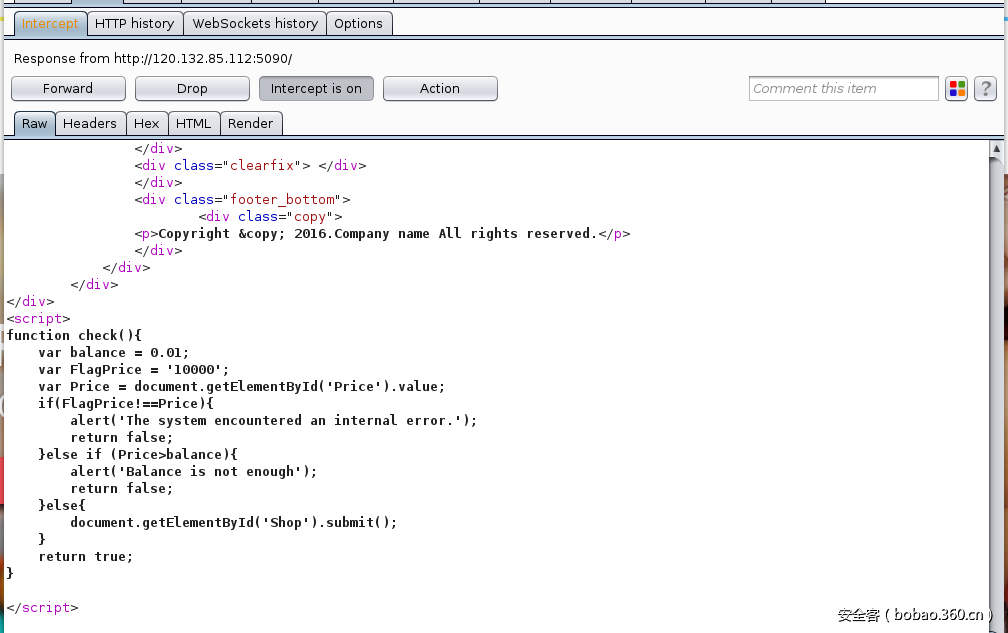Switch to the Render tab
Viewport: 1008px width, 633px height.
[251, 123]
